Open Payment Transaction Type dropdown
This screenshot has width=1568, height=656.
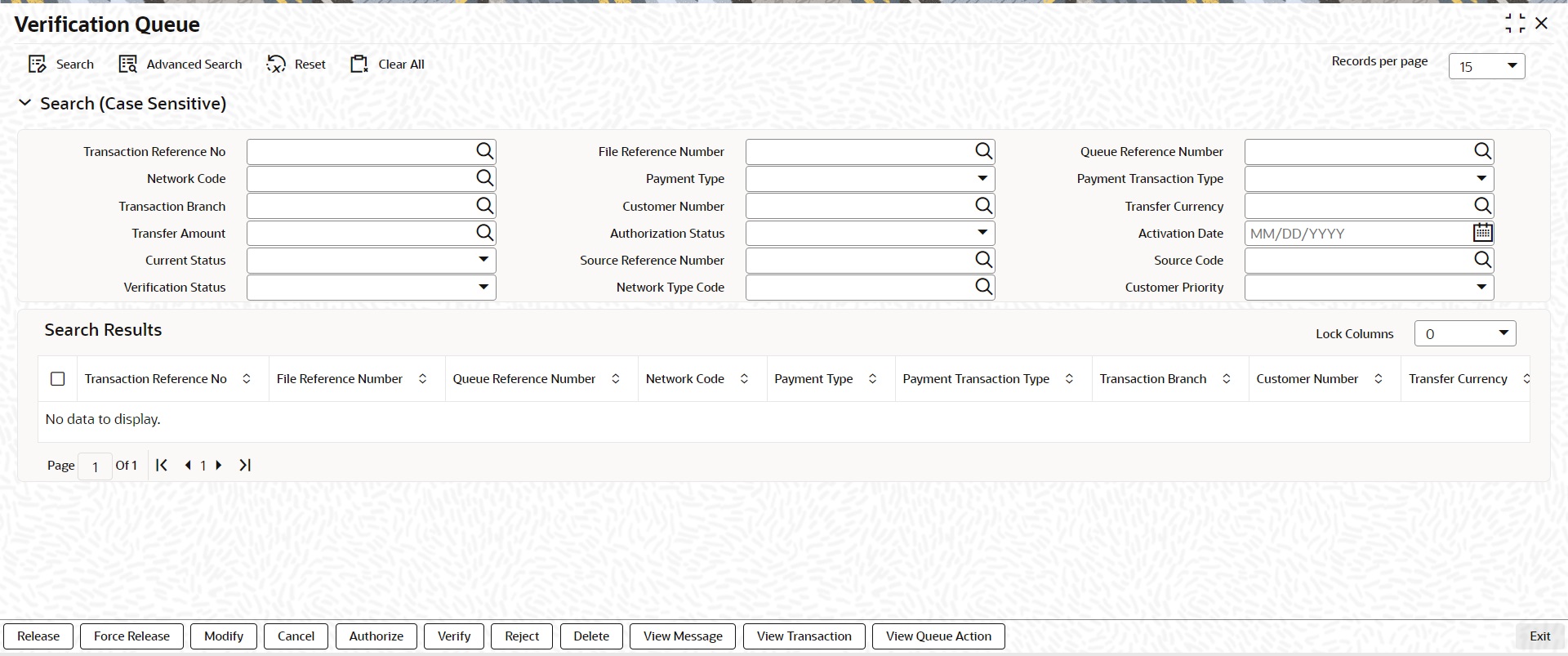1369,178
